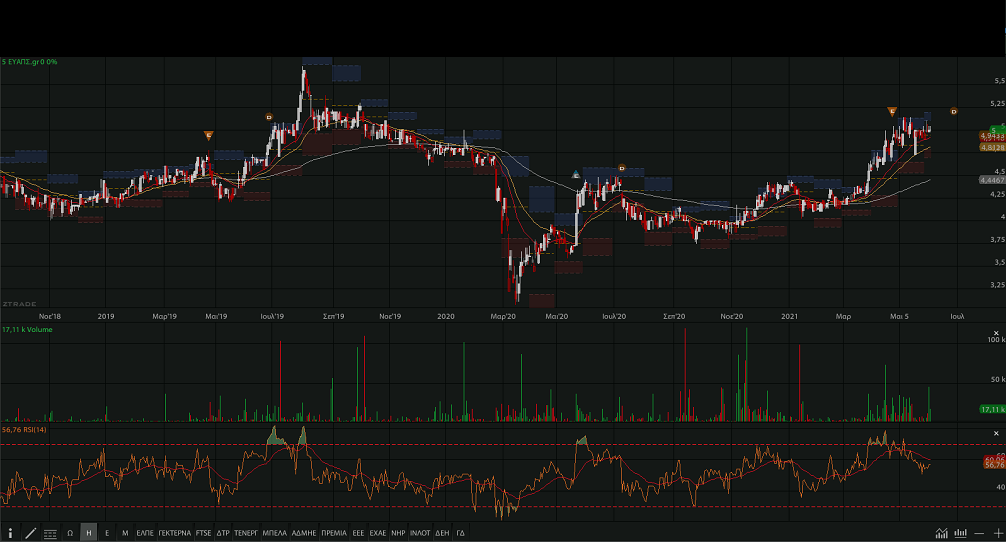Screen dimensions: 1006x542
Task: Click the ΕΥΑΠΣ.gr chart legend
Action: (30, 62)
